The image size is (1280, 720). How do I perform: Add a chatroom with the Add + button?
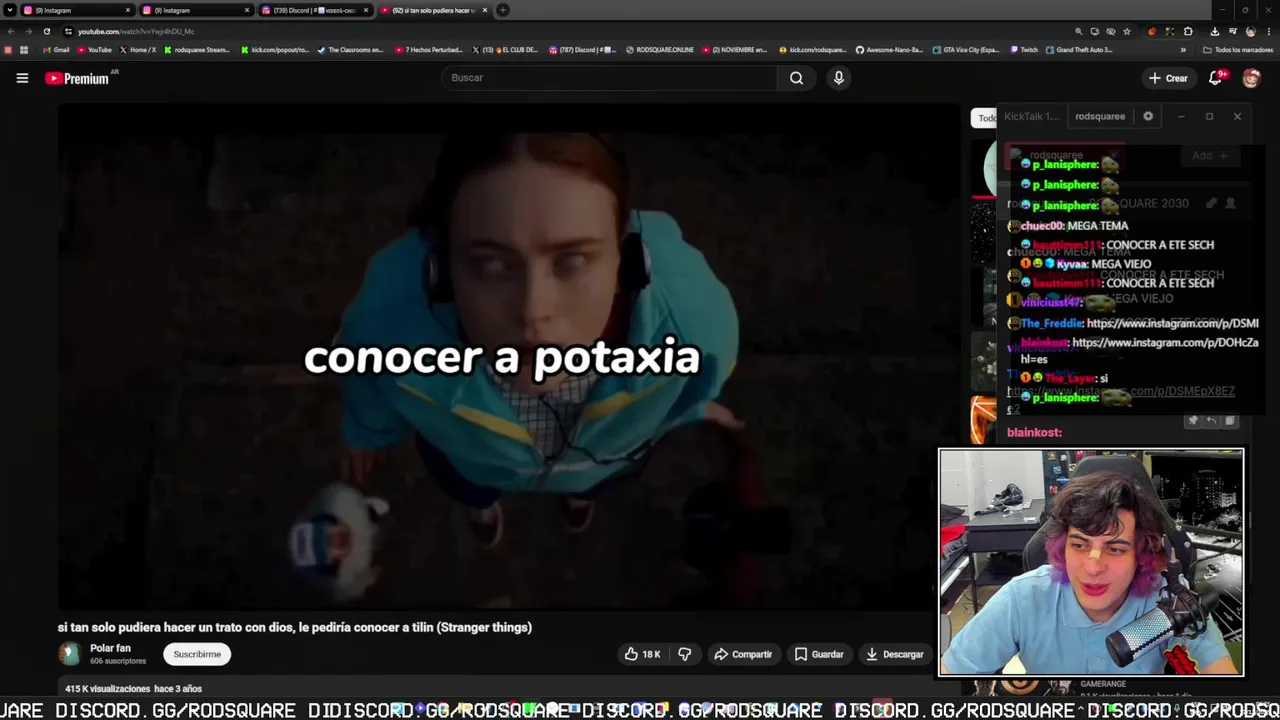point(1209,155)
